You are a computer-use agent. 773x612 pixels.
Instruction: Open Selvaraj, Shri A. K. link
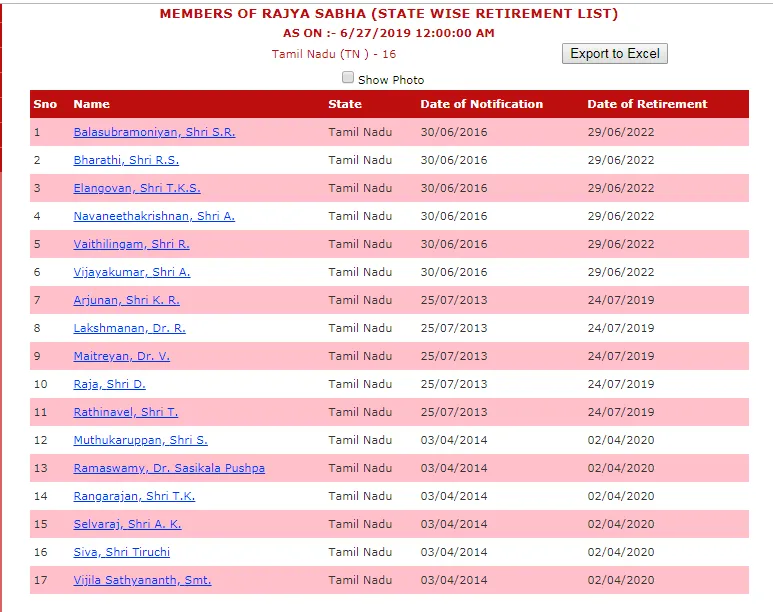(x=128, y=524)
